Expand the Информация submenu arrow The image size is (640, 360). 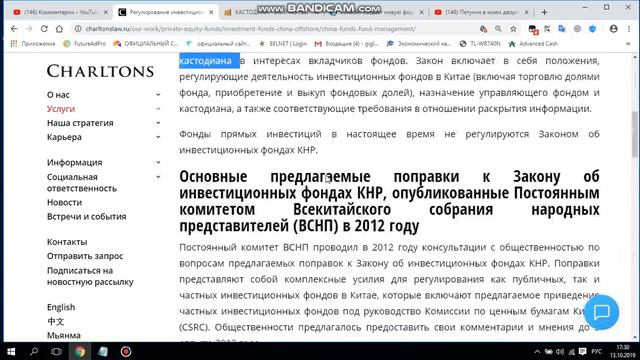(158, 162)
